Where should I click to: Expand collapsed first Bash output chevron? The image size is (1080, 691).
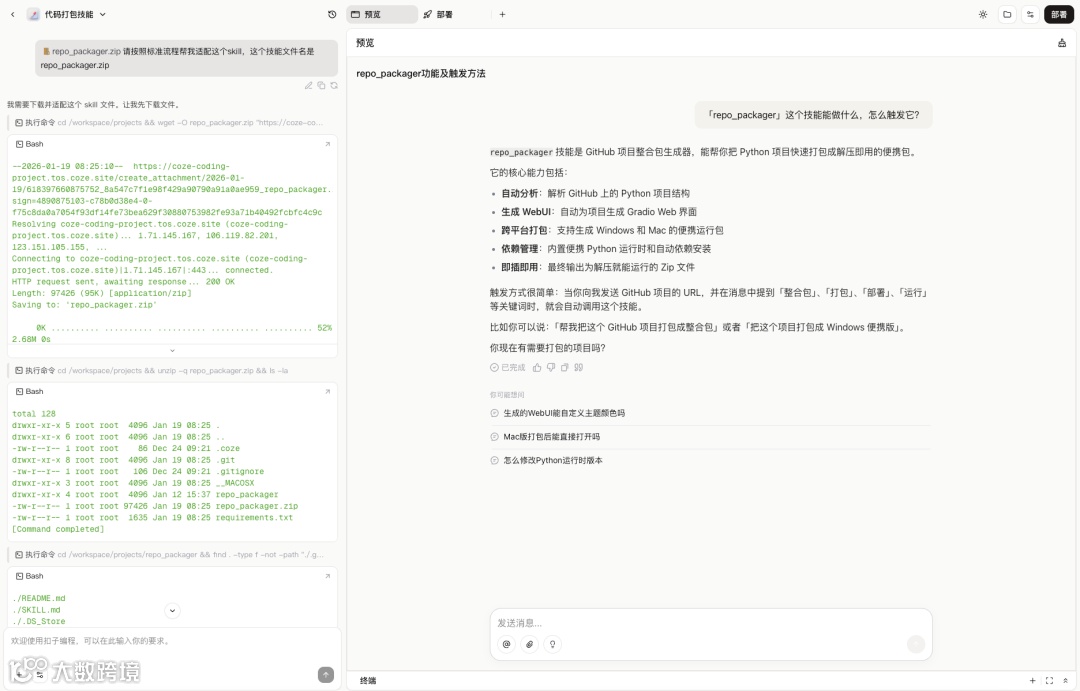pos(172,351)
